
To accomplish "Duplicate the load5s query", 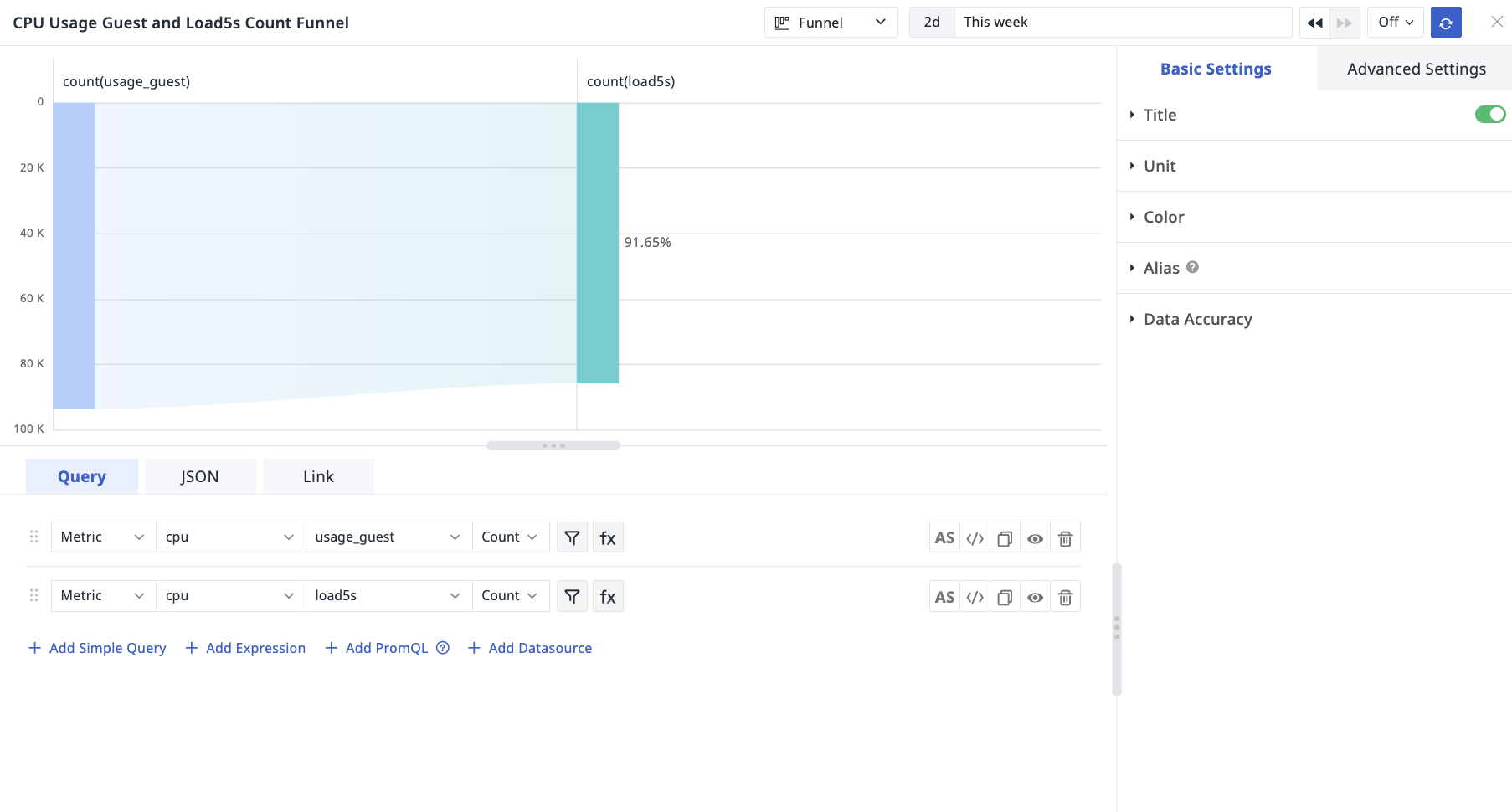I will [x=1005, y=597].
